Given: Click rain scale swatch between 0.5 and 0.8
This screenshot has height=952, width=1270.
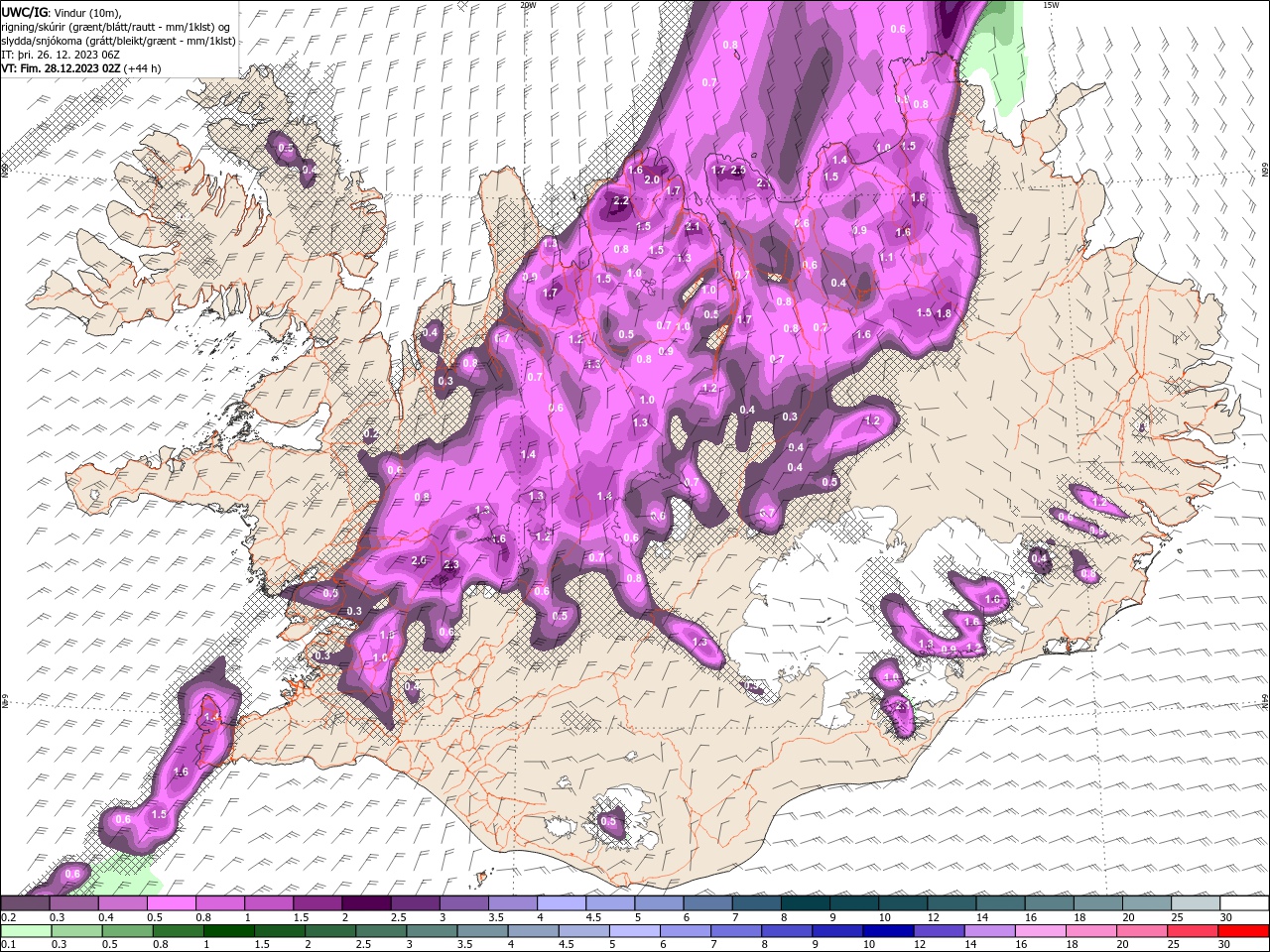Looking at the screenshot, I should [x=127, y=931].
